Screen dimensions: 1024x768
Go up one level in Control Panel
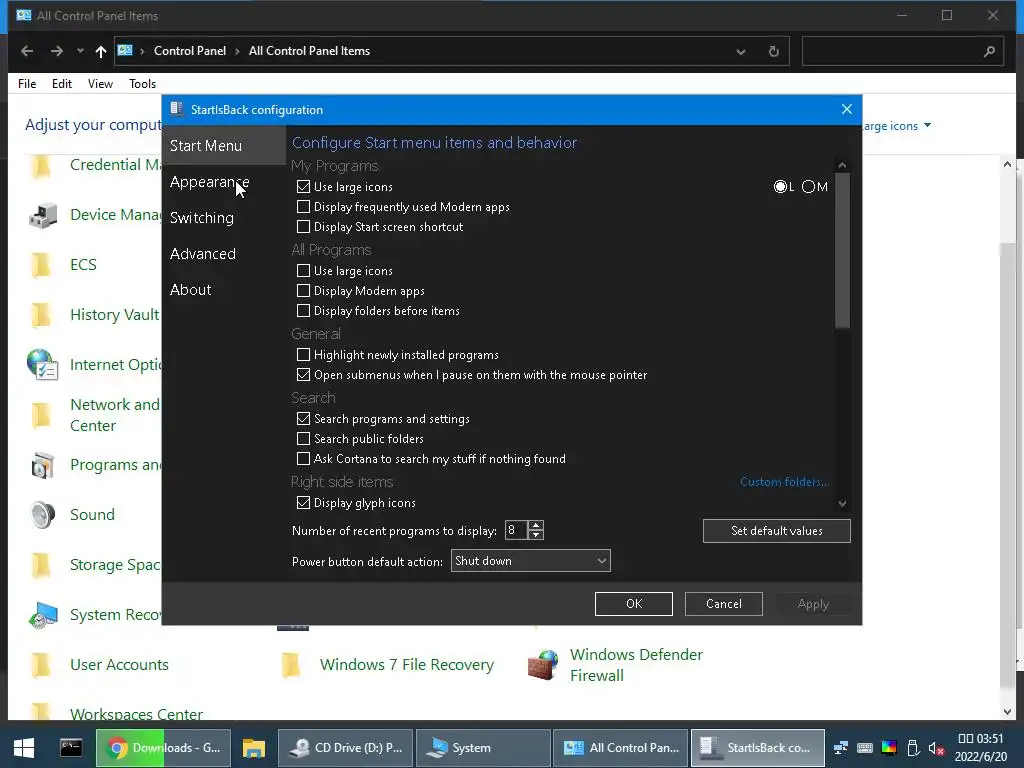coord(101,51)
